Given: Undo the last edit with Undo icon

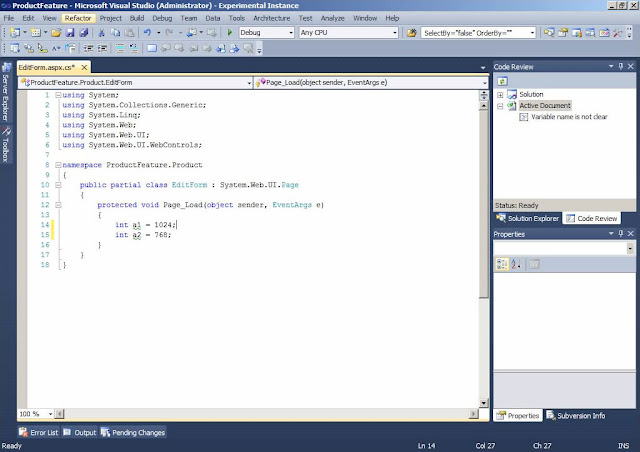Looking at the screenshot, I should [x=147, y=33].
